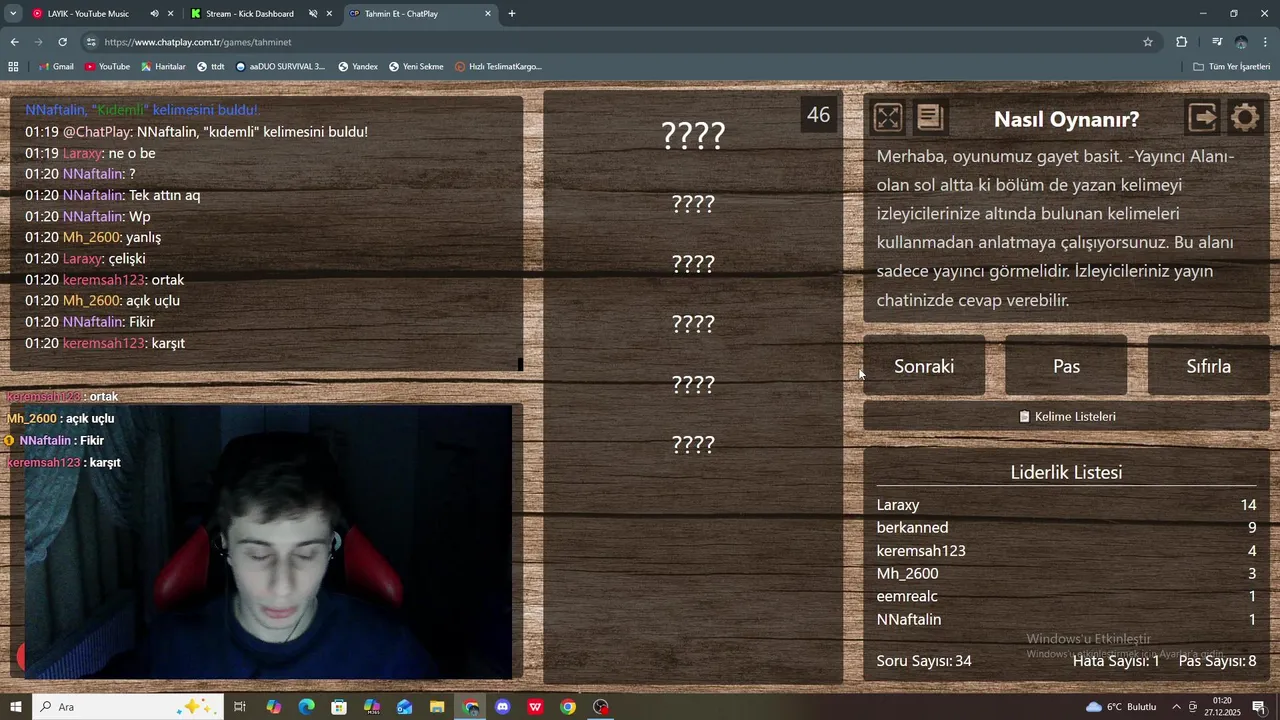Viewport: 1280px width, 720px height.
Task: Click the exit arrow icon near settings
Action: (x=1202, y=118)
